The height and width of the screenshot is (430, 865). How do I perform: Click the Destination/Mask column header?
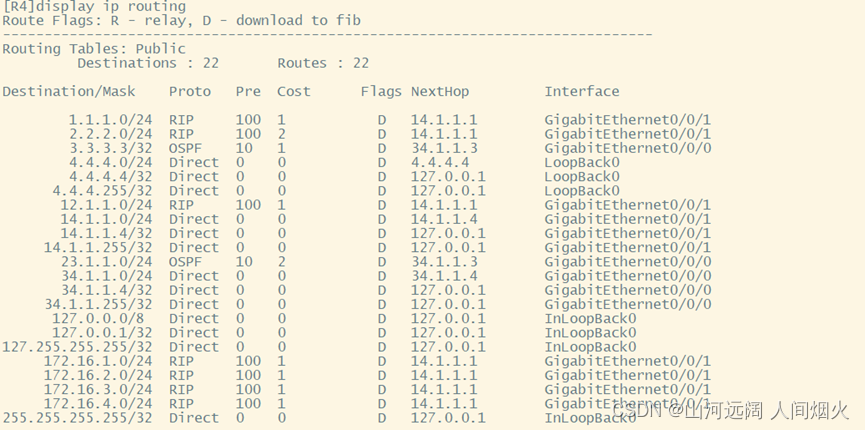[x=69, y=91]
